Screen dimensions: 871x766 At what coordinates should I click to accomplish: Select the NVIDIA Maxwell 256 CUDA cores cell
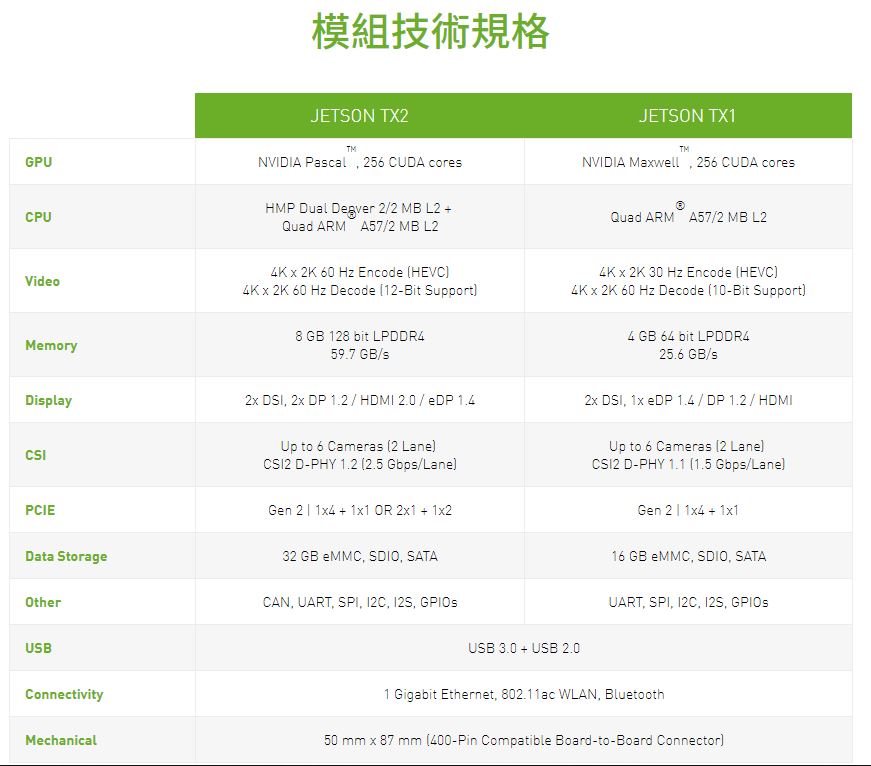point(688,162)
